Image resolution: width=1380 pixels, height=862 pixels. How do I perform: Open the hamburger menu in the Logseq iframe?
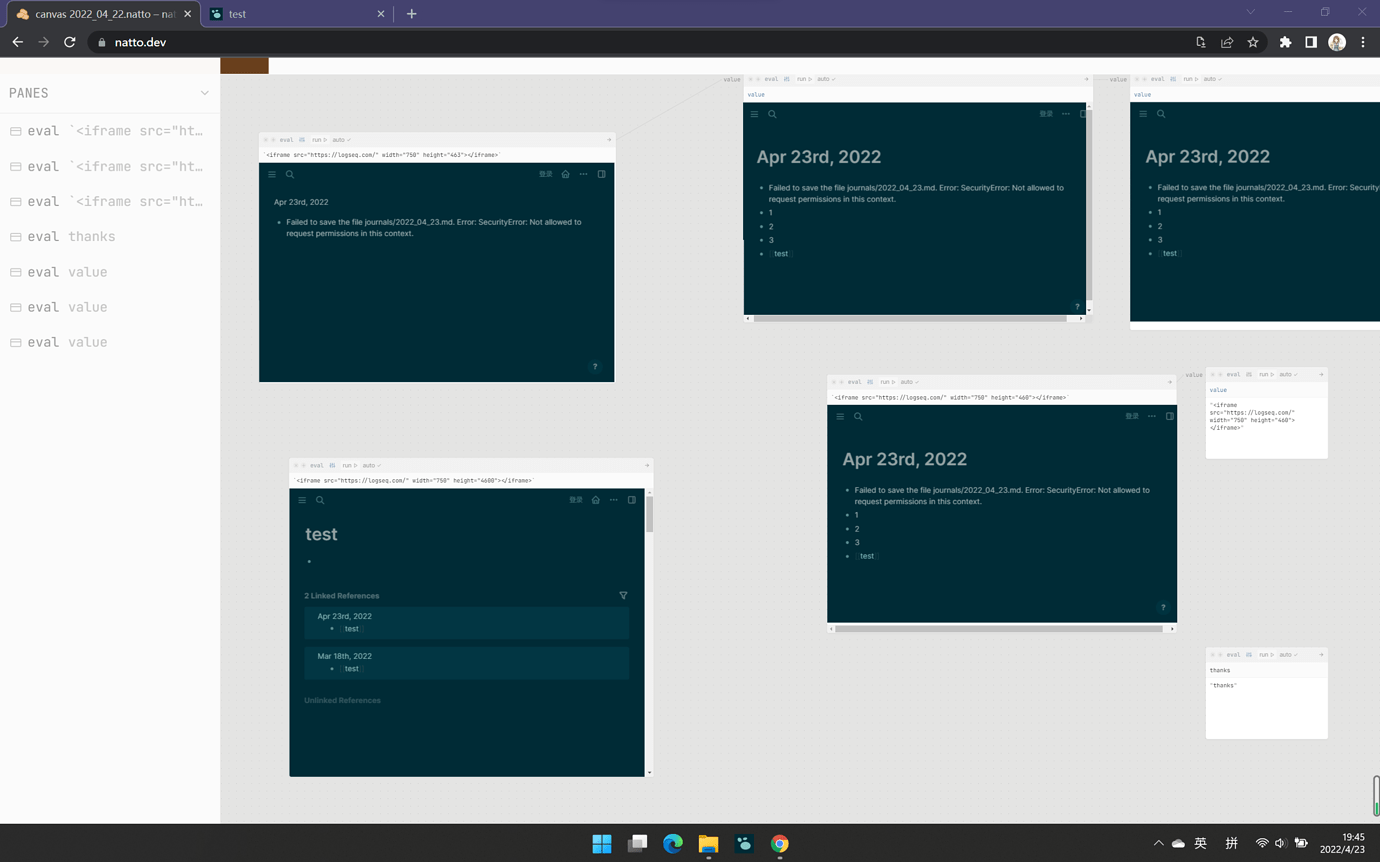(x=271, y=174)
